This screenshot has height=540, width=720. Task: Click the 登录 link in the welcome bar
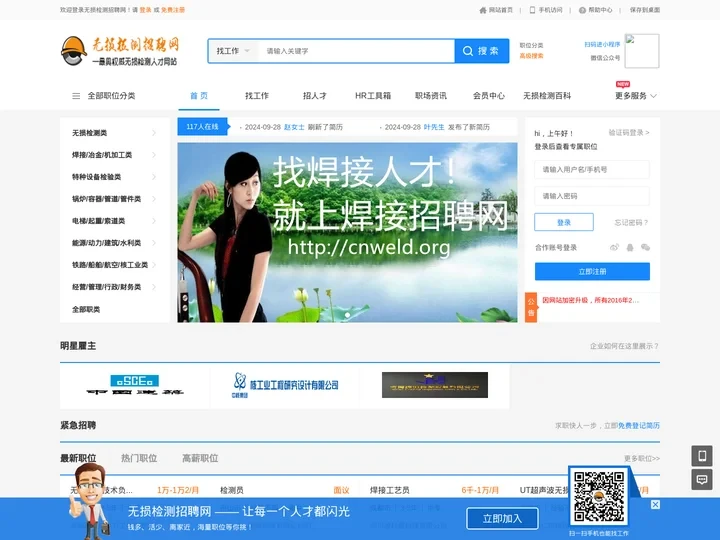[x=146, y=10]
